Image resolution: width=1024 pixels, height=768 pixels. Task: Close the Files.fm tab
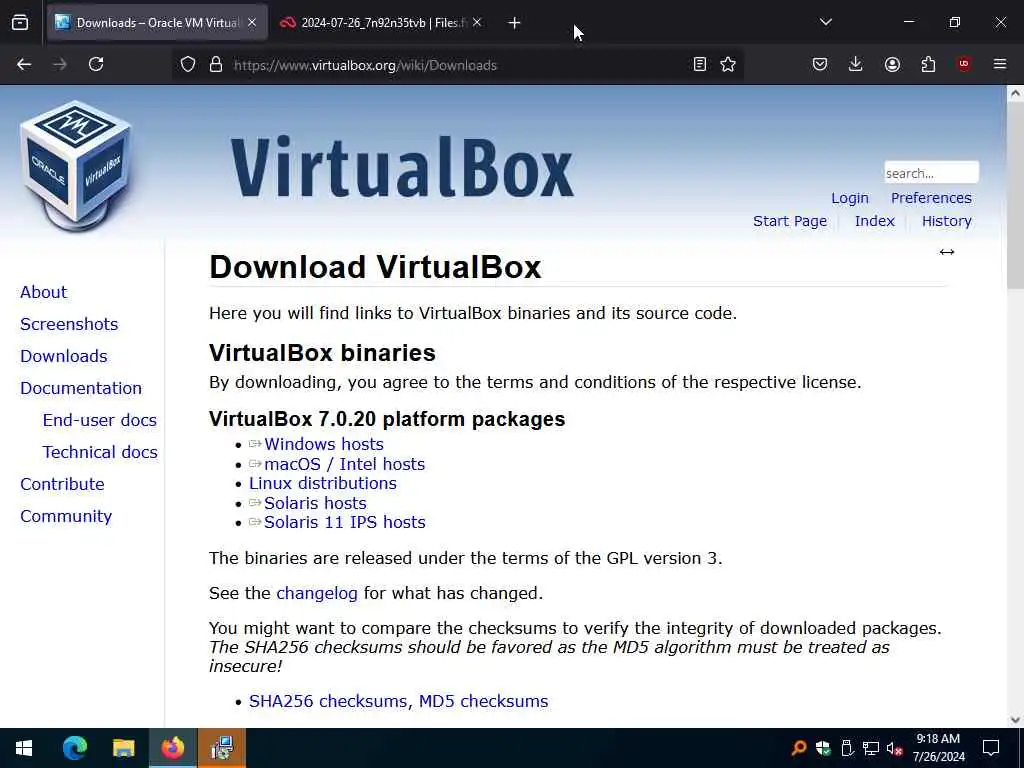click(x=477, y=23)
